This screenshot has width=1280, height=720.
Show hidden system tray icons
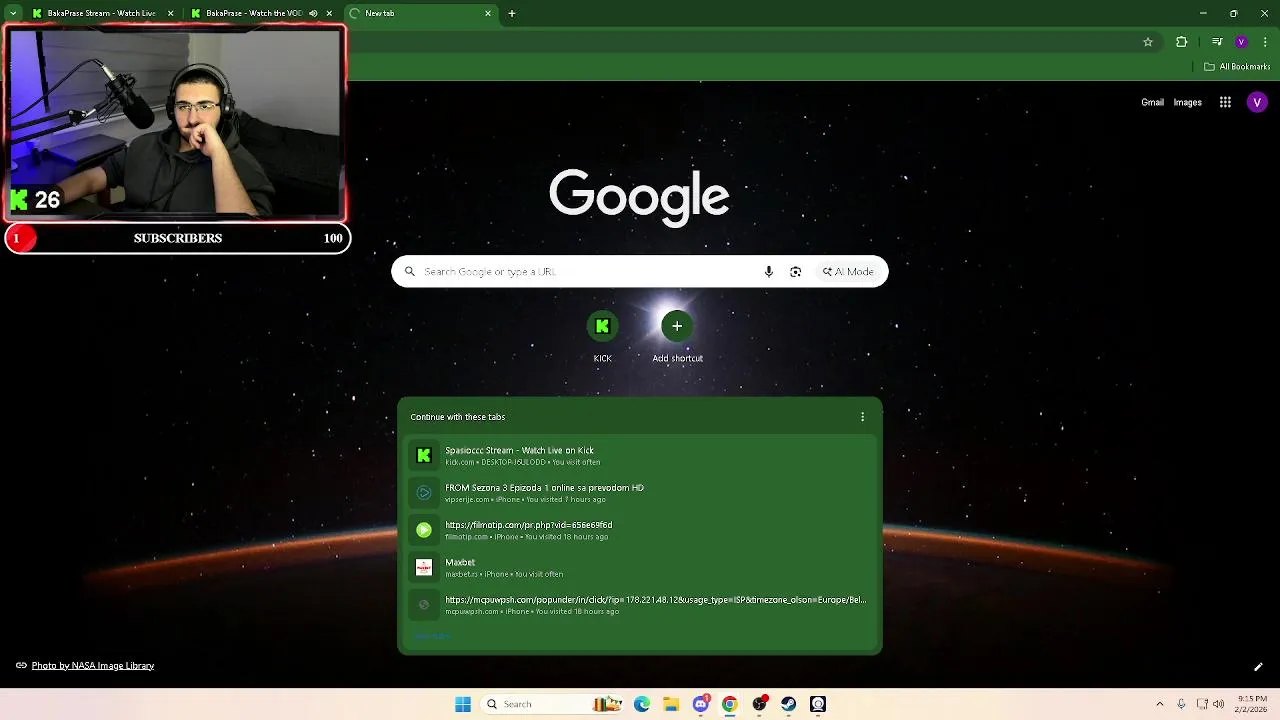pyautogui.click(x=1160, y=704)
